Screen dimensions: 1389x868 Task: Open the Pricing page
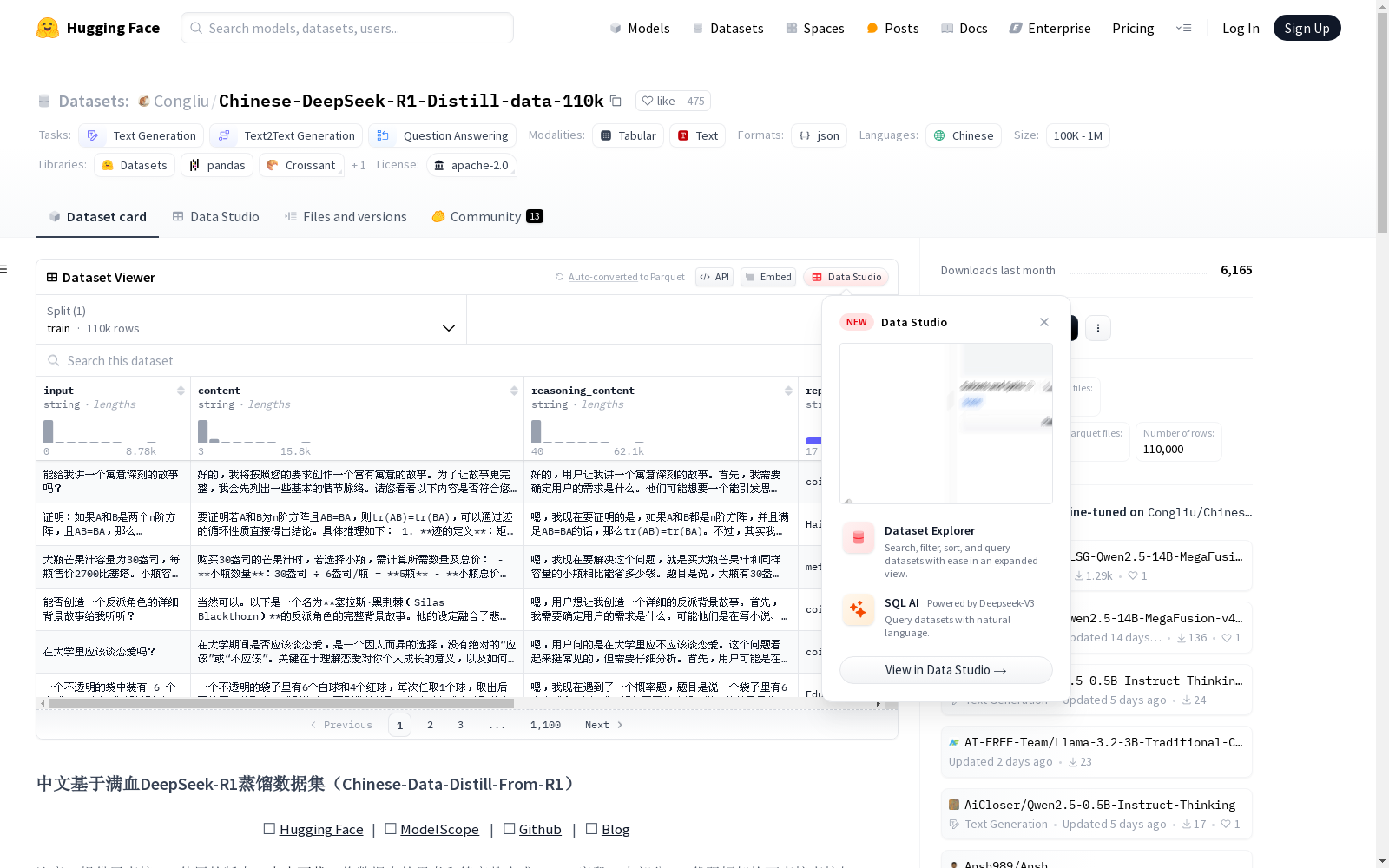point(1133,28)
